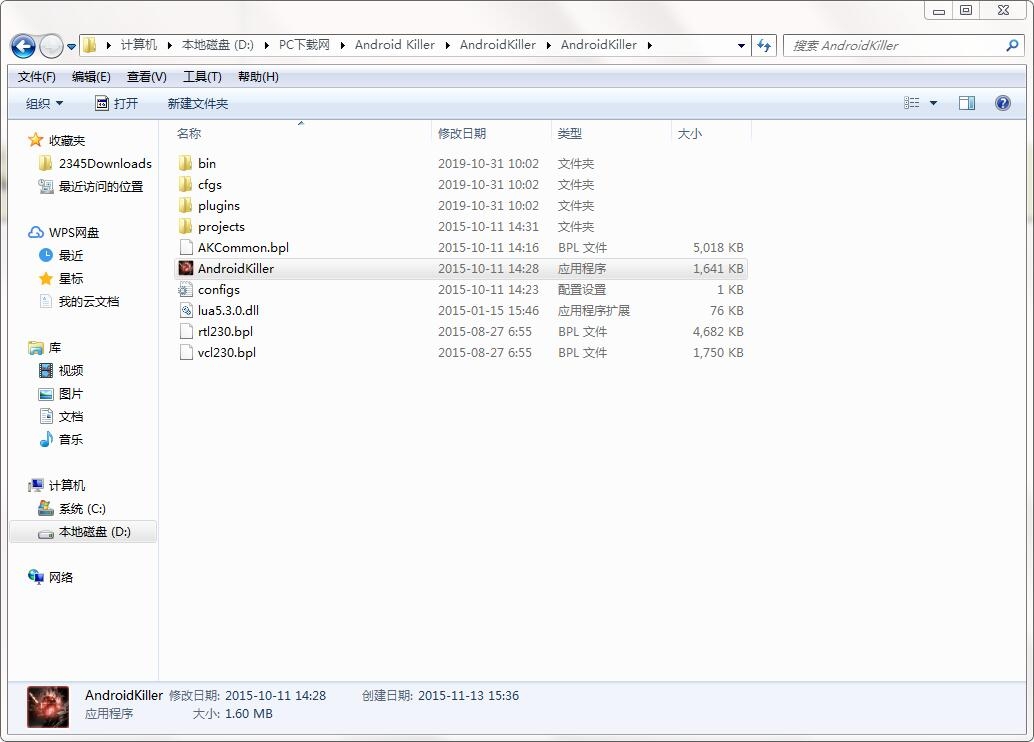Open the 文件(F) menu
This screenshot has width=1034, height=742.
tap(36, 77)
